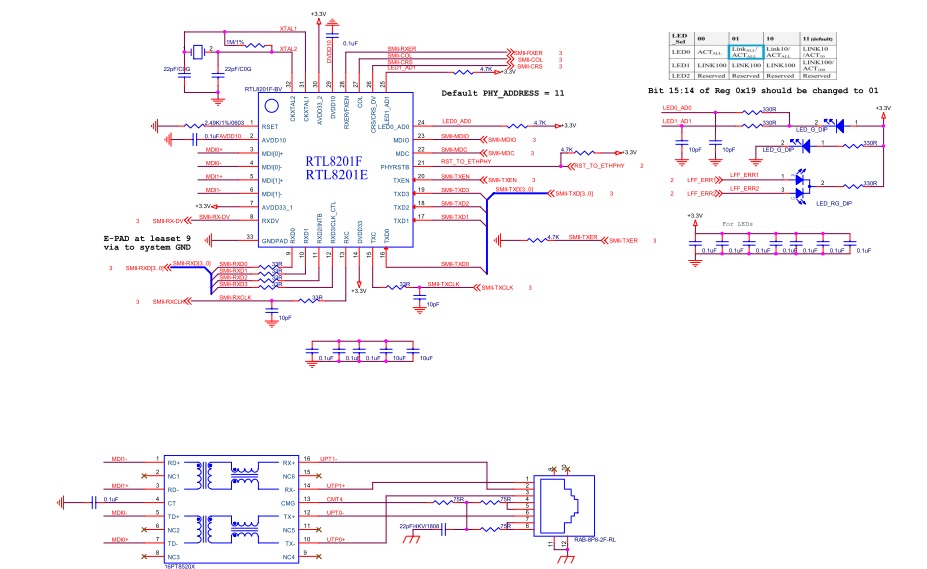Click the 2.49K/1%/0603 resistor value
This screenshot has height=569, width=927.
pos(224,123)
